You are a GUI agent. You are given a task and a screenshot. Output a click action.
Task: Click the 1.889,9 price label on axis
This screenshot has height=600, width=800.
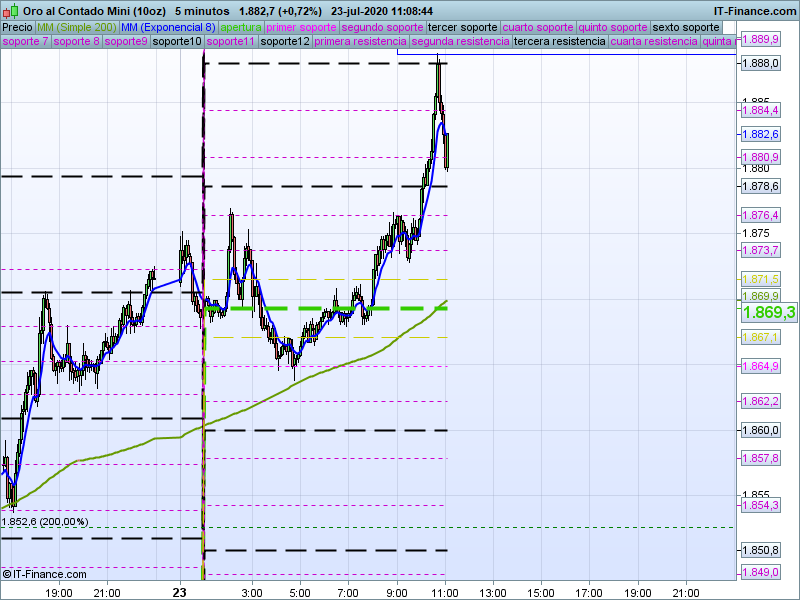point(761,39)
